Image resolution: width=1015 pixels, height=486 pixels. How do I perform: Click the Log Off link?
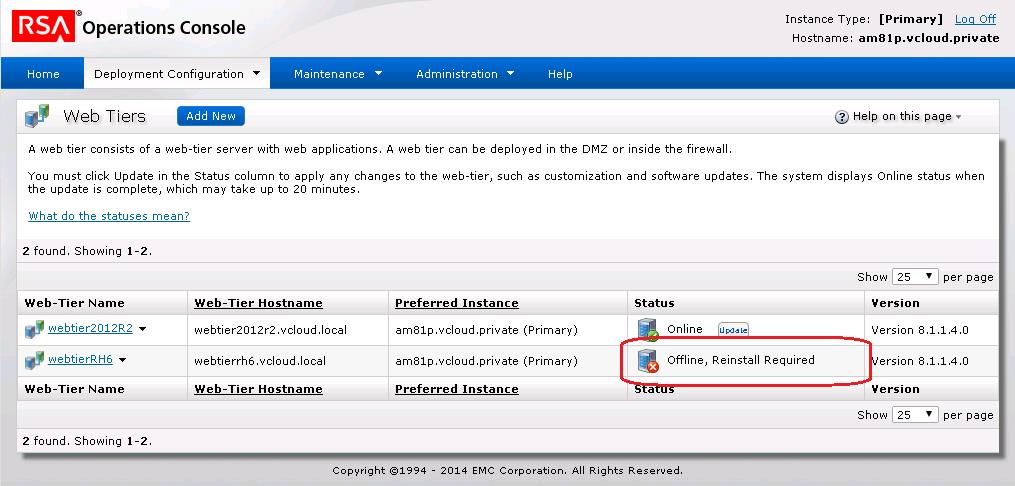coord(975,19)
